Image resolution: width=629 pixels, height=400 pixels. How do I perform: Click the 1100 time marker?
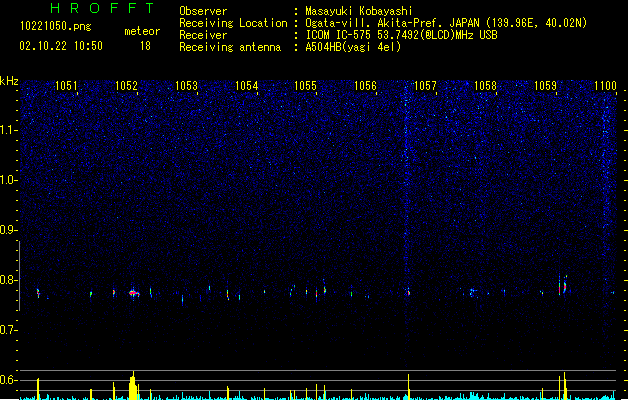[x=605, y=85]
